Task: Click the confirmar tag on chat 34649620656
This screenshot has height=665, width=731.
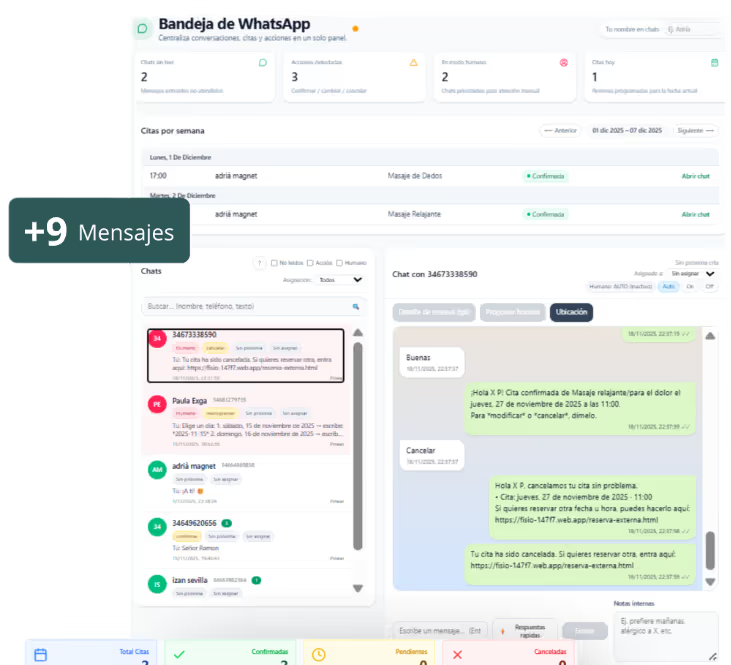Action: (x=187, y=537)
